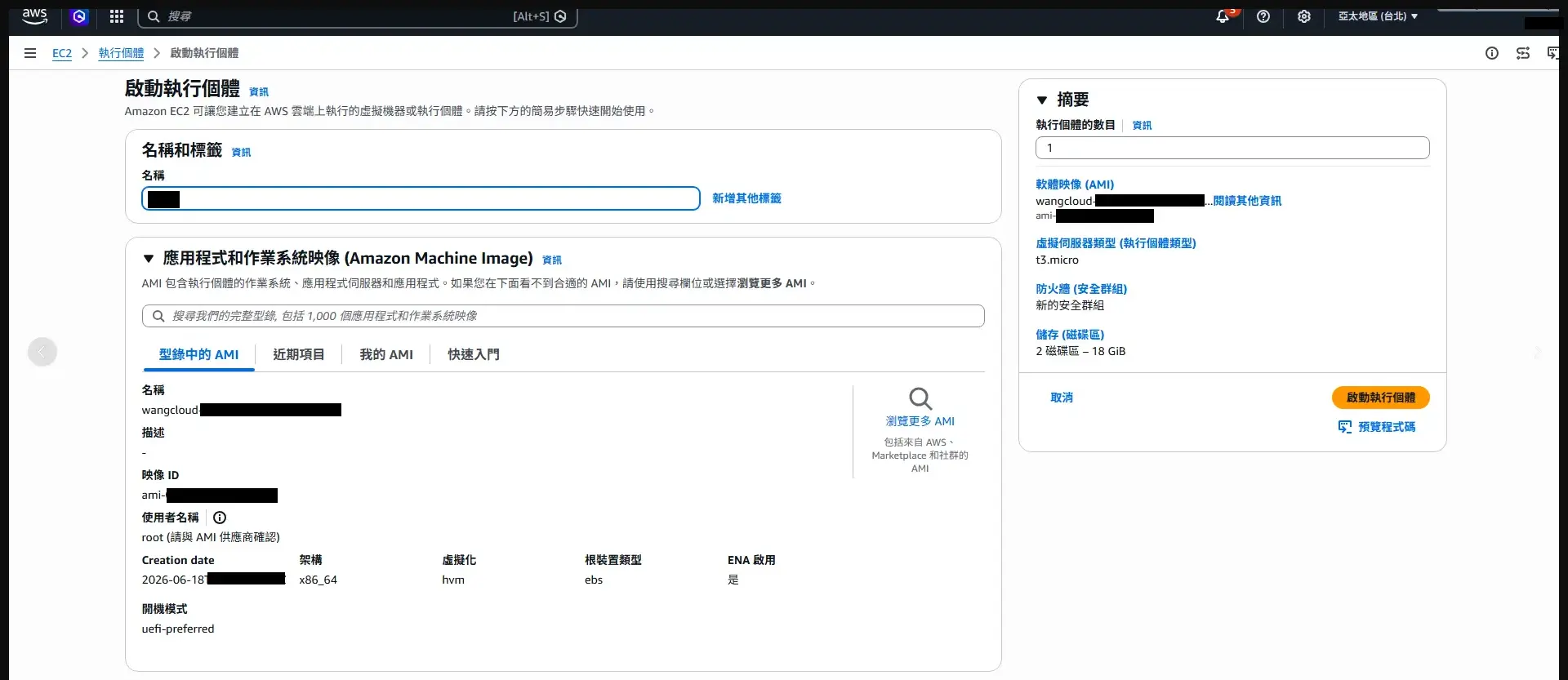1568x680 pixels.
Task: Focus the 執行個體的數目 number field
Action: click(x=1232, y=148)
